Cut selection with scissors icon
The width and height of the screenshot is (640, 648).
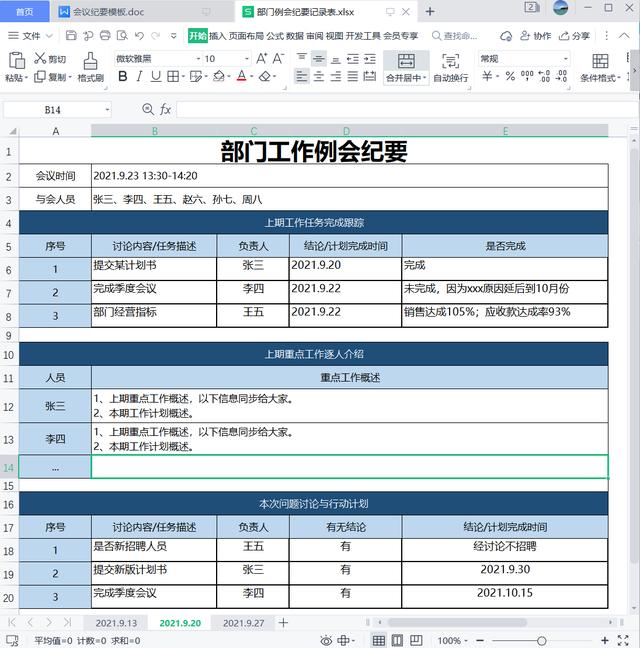pos(40,58)
